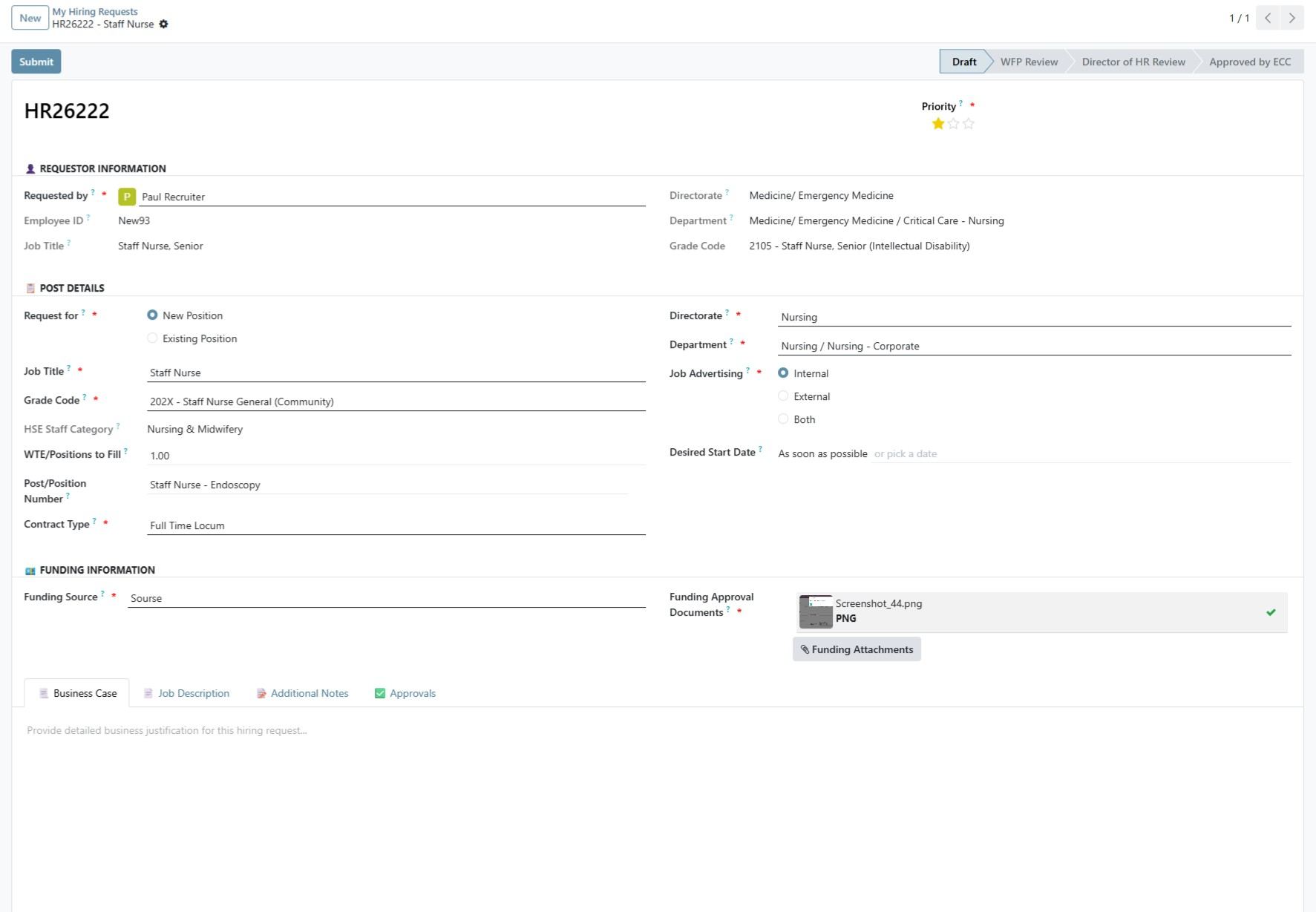
Task: Click the Funding Source input field
Action: point(386,598)
